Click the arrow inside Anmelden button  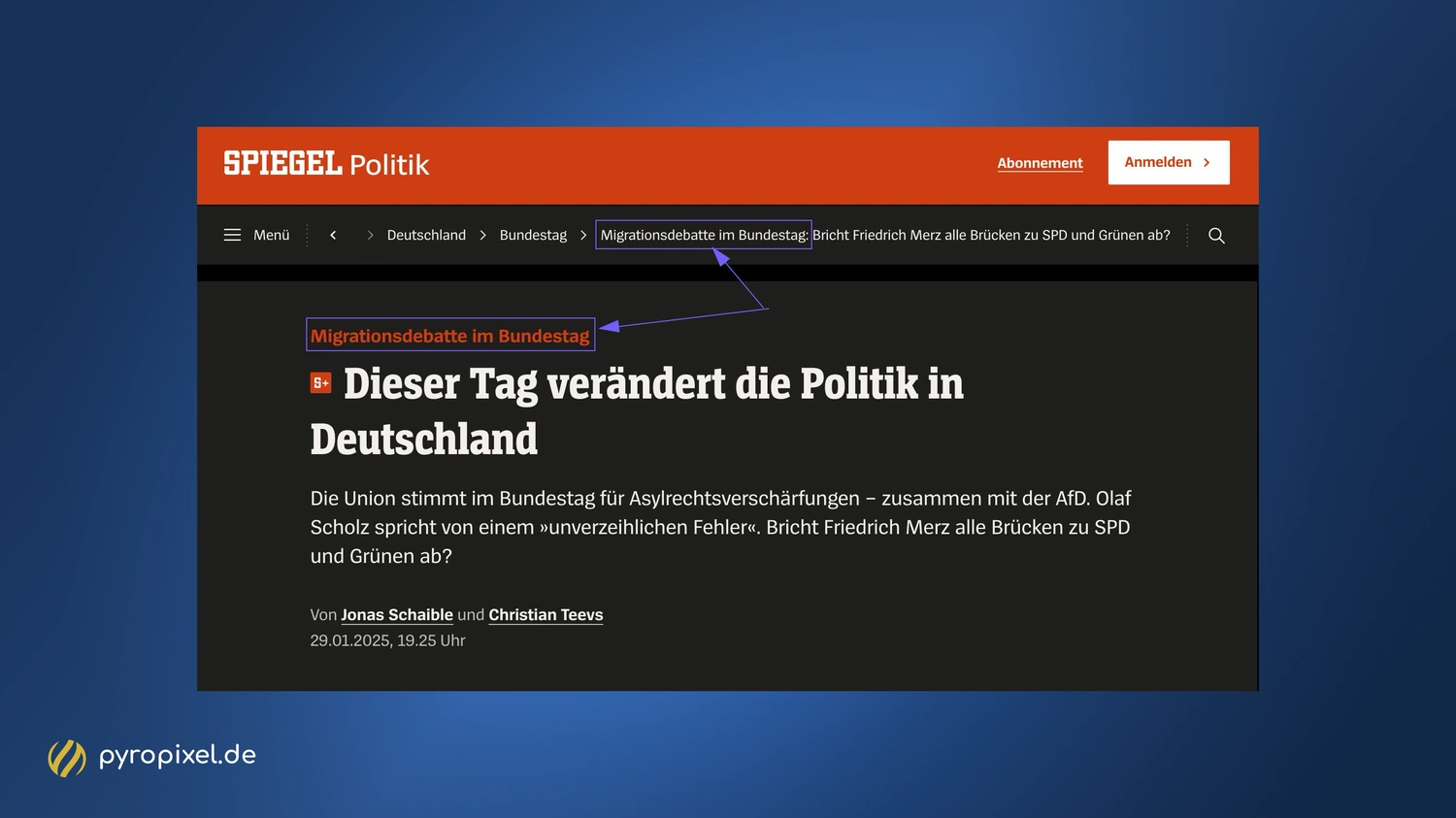[x=1207, y=162]
